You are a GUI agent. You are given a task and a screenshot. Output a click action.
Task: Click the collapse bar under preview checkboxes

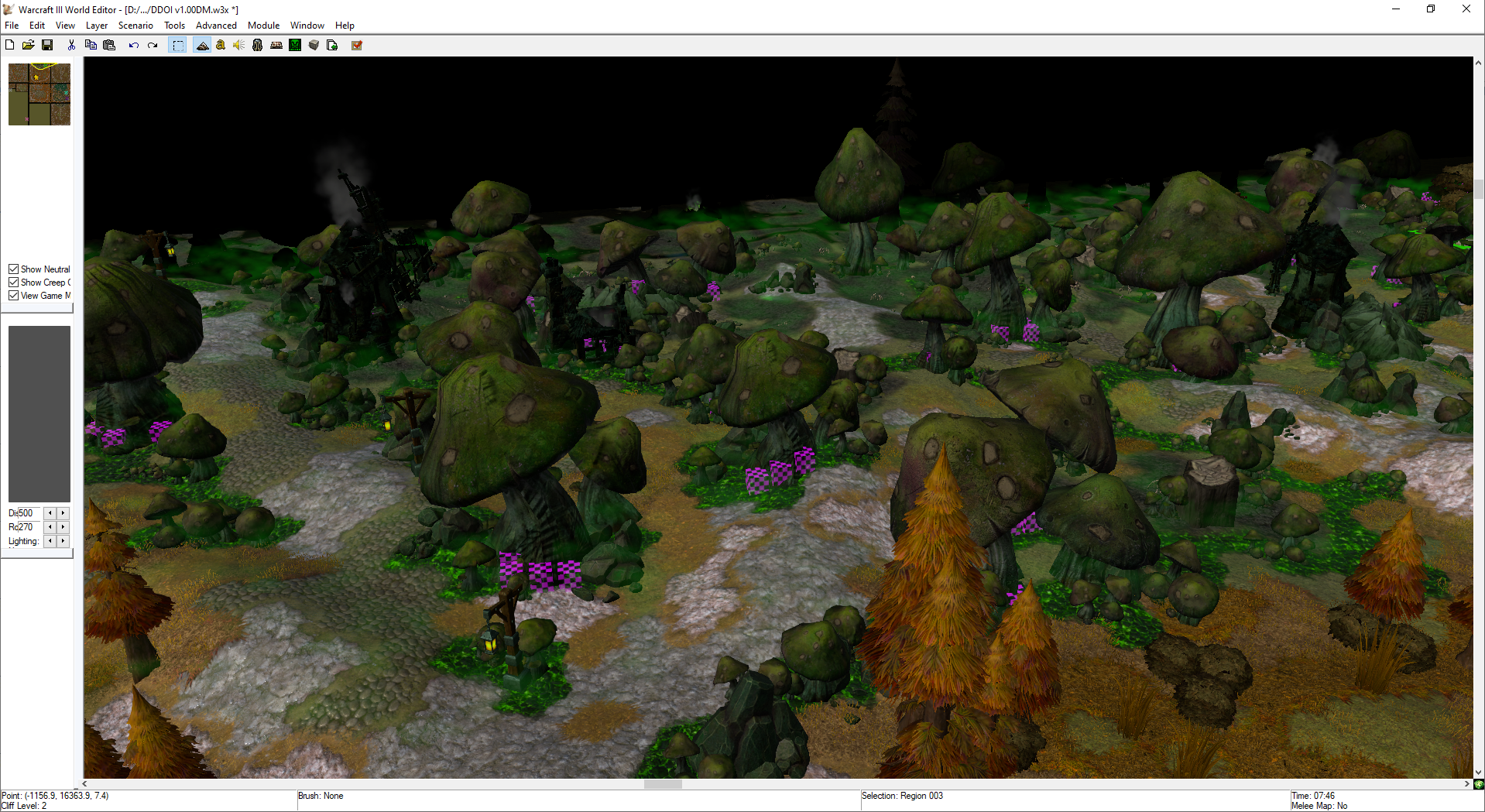[x=37, y=308]
